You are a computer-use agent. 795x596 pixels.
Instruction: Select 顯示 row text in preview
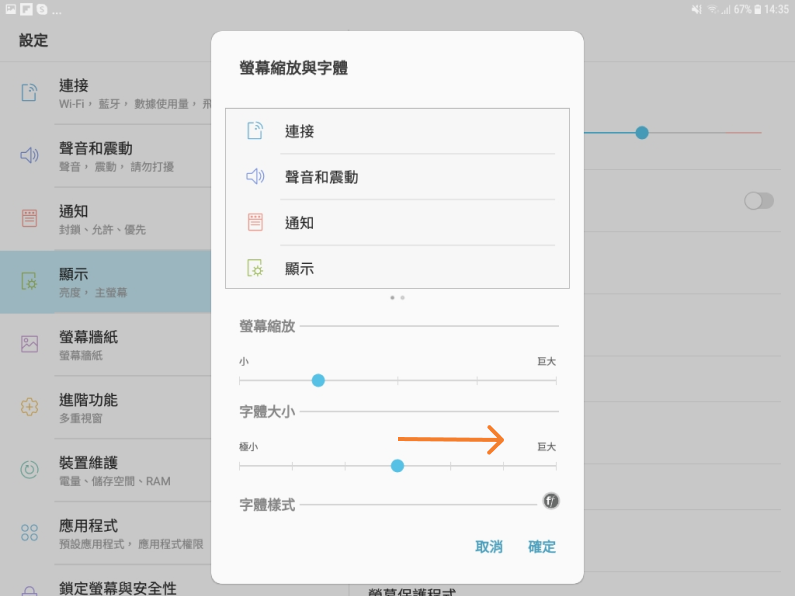(x=299, y=269)
